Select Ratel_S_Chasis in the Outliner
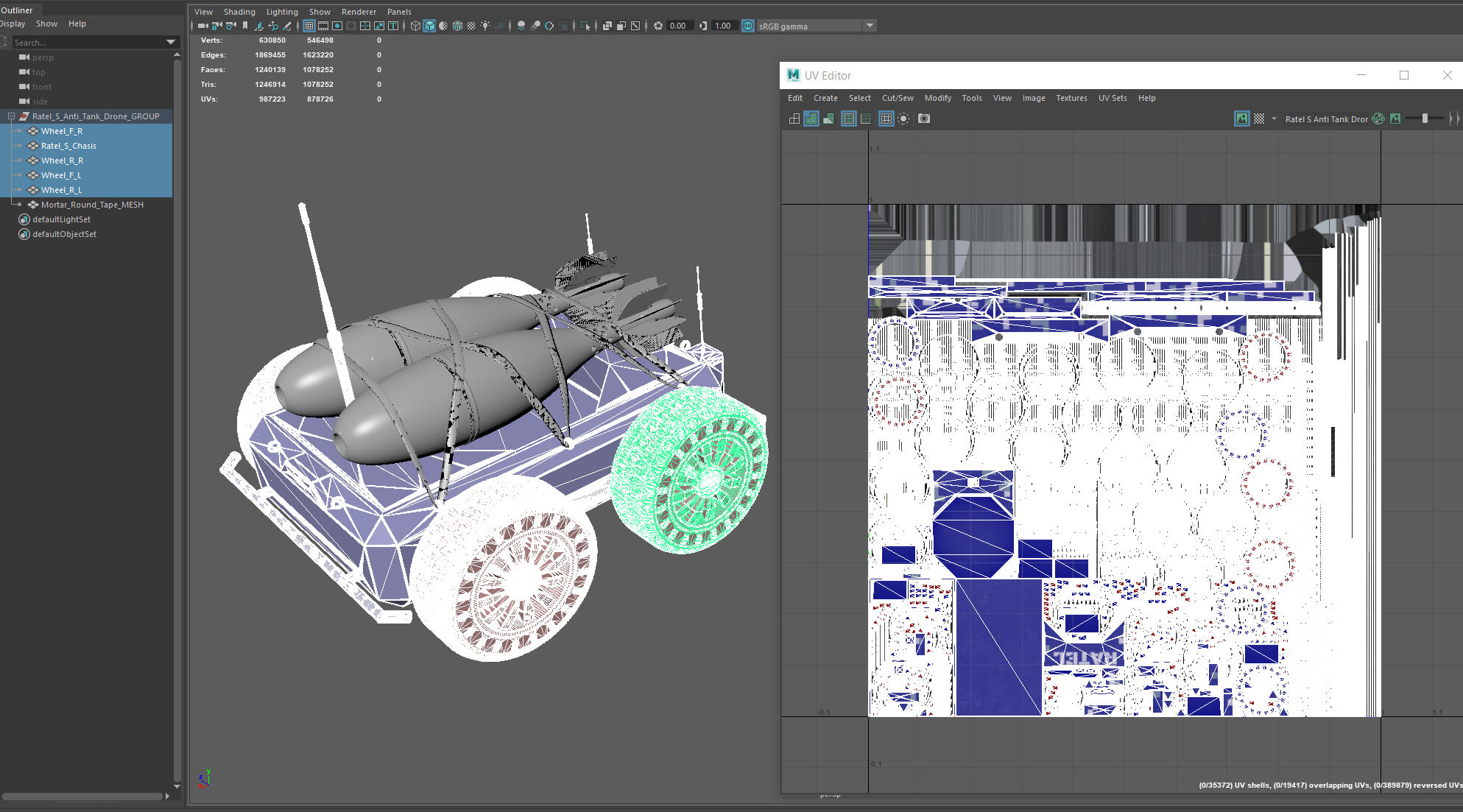The height and width of the screenshot is (812, 1463). pos(68,146)
